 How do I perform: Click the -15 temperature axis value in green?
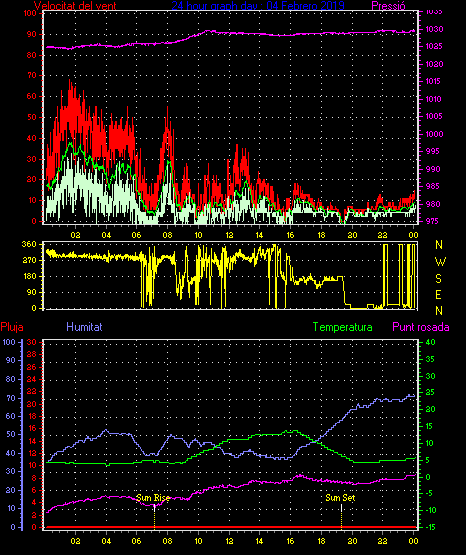click(430, 528)
